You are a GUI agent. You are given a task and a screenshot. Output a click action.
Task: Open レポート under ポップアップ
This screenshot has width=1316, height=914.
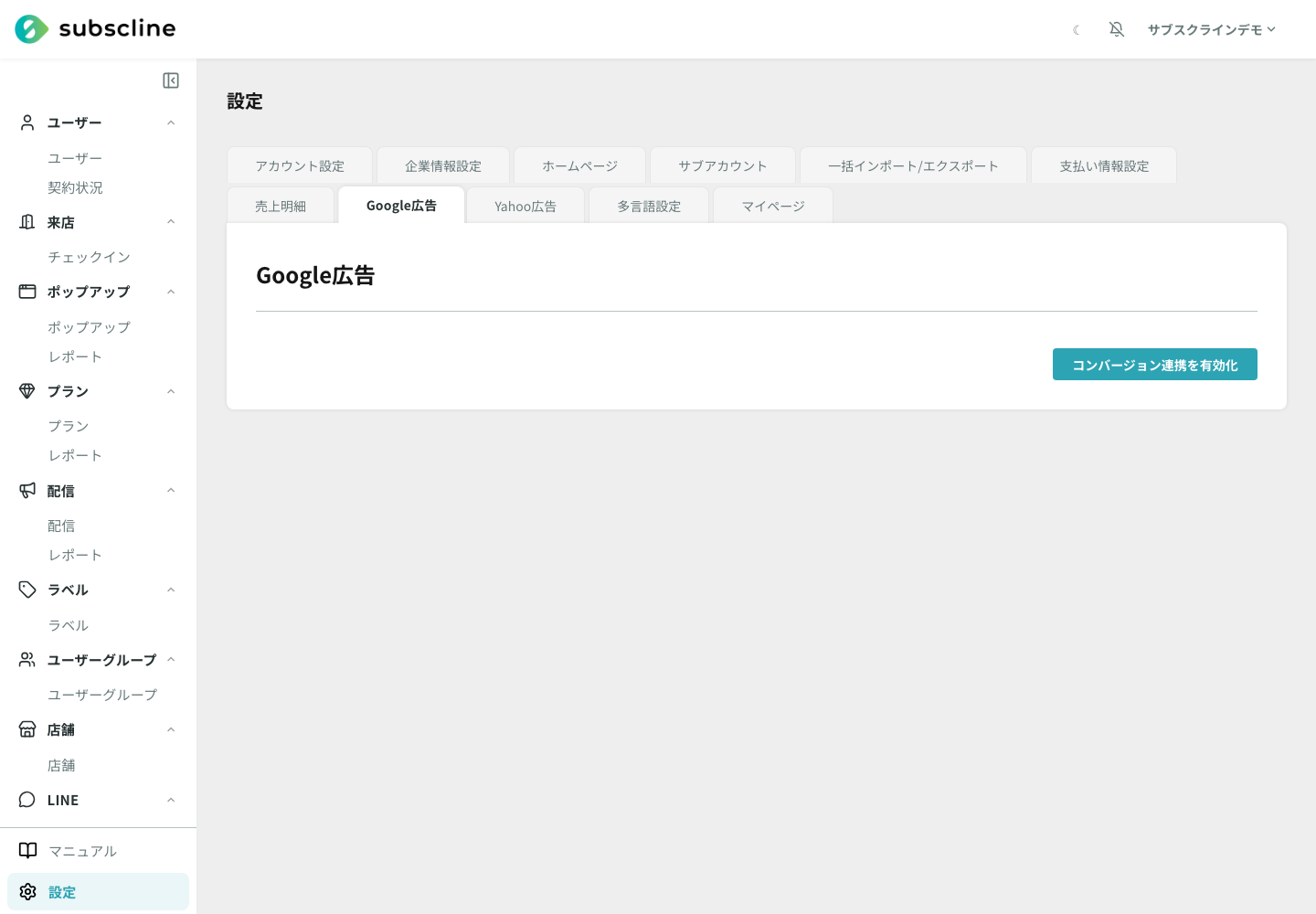pos(75,356)
